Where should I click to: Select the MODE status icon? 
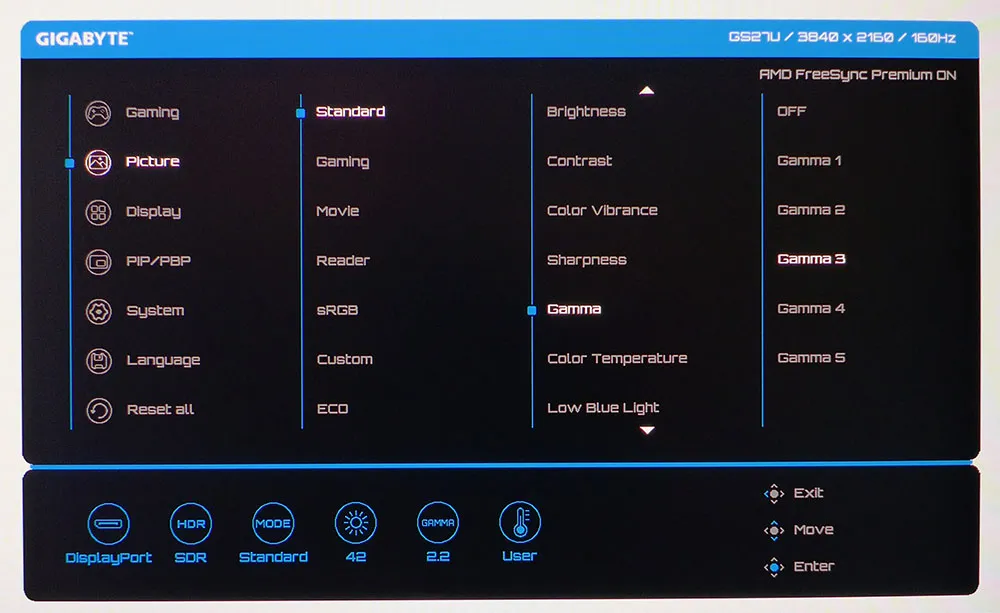pos(273,524)
